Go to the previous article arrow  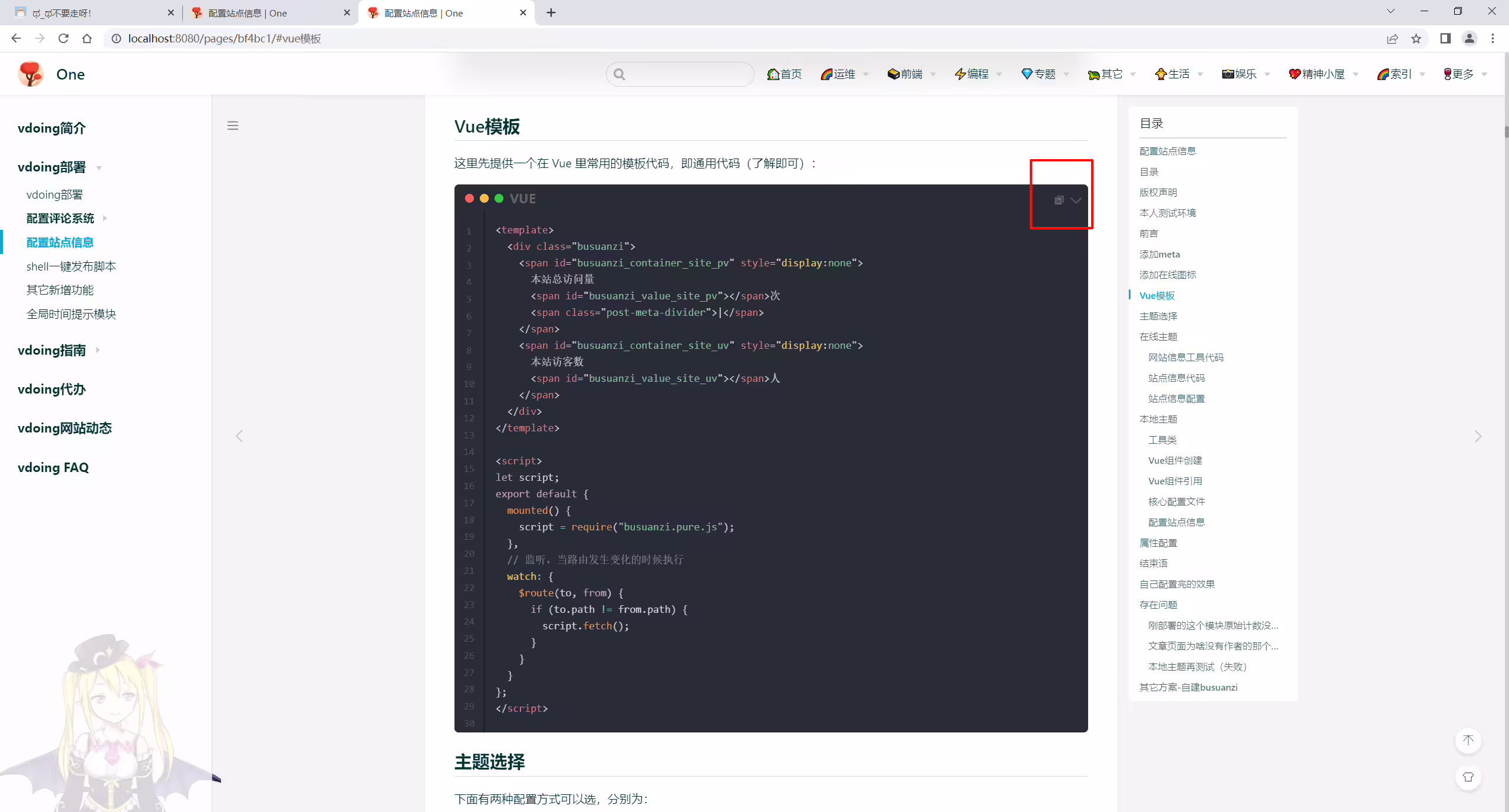(x=239, y=436)
